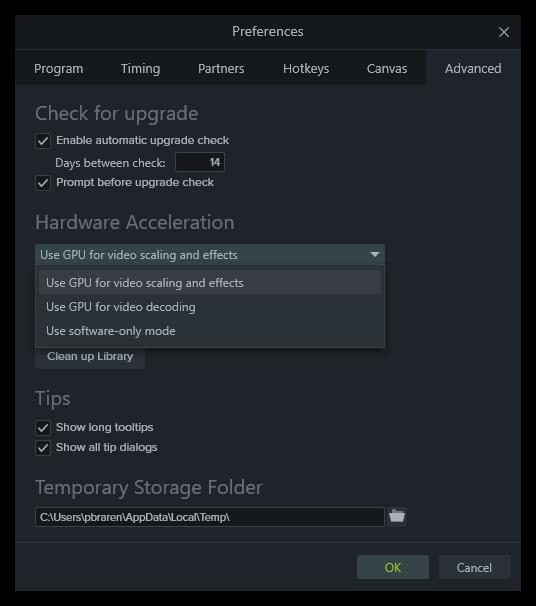The image size is (536, 606).
Task: Collapse the Hardware Acceleration dropdown arrow
Action: click(x=374, y=254)
